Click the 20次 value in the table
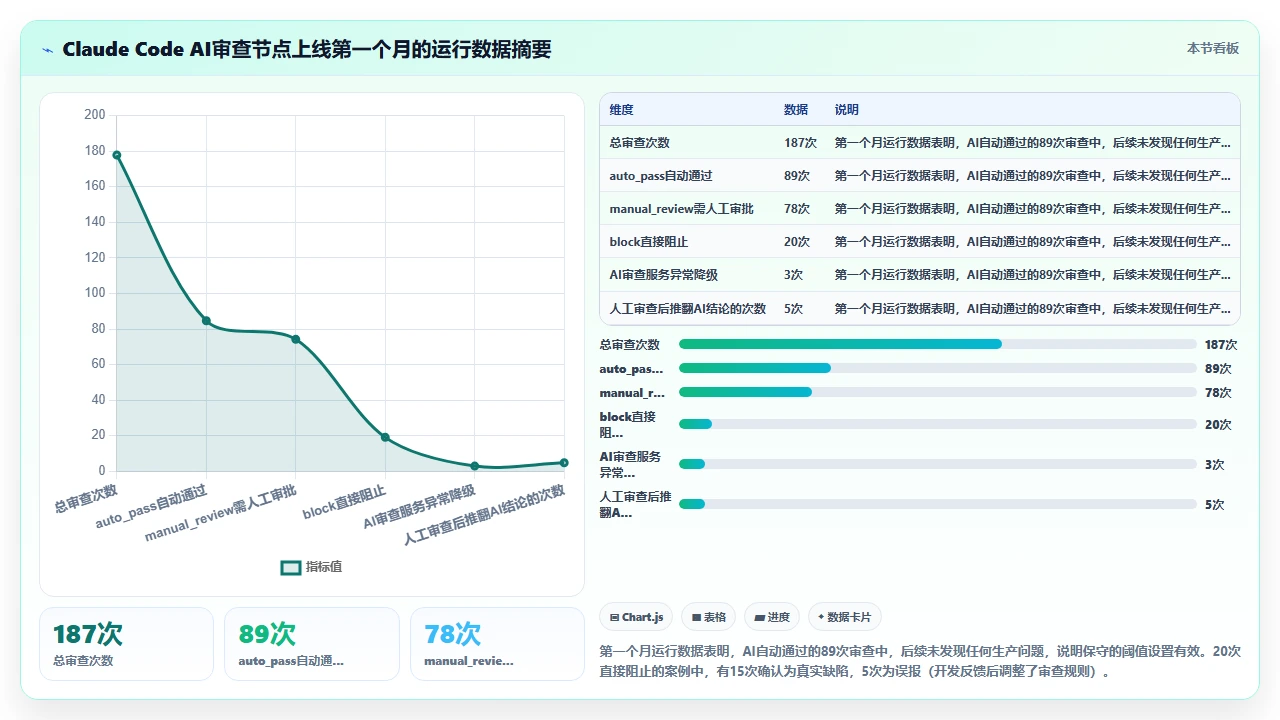Image resolution: width=1280 pixels, height=720 pixels. pos(797,242)
